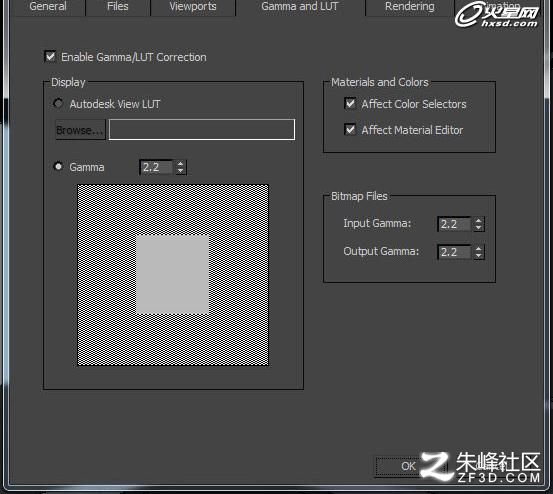
Task: Switch to the General tab
Action: 48,6
